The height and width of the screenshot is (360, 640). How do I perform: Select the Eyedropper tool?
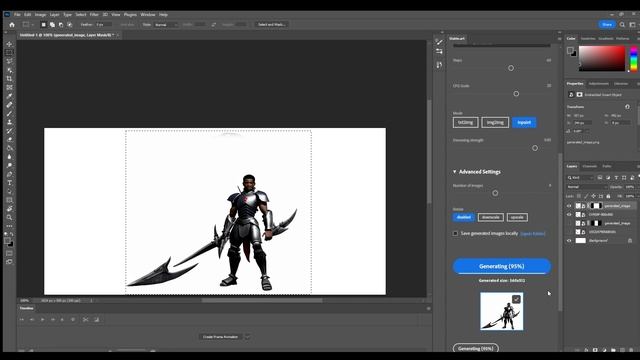pyautogui.click(x=9, y=96)
